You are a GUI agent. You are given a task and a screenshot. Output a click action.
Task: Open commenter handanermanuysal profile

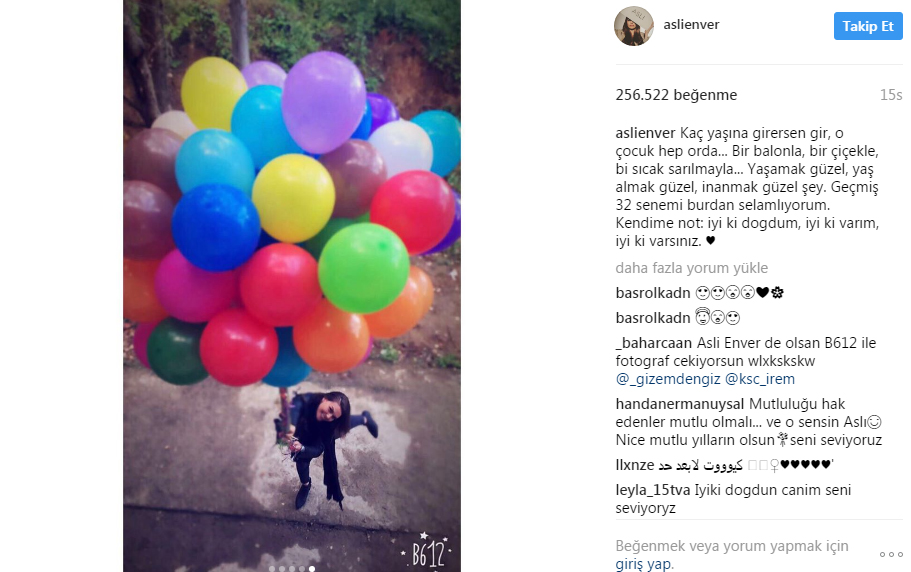pyautogui.click(x=680, y=404)
